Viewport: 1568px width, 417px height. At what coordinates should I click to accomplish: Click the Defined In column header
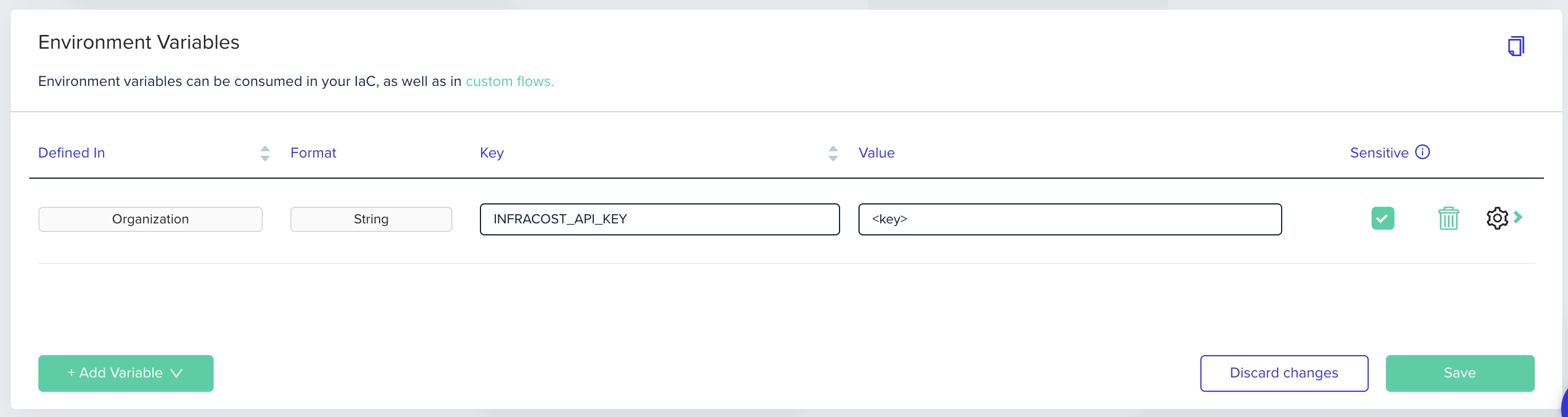tap(72, 153)
